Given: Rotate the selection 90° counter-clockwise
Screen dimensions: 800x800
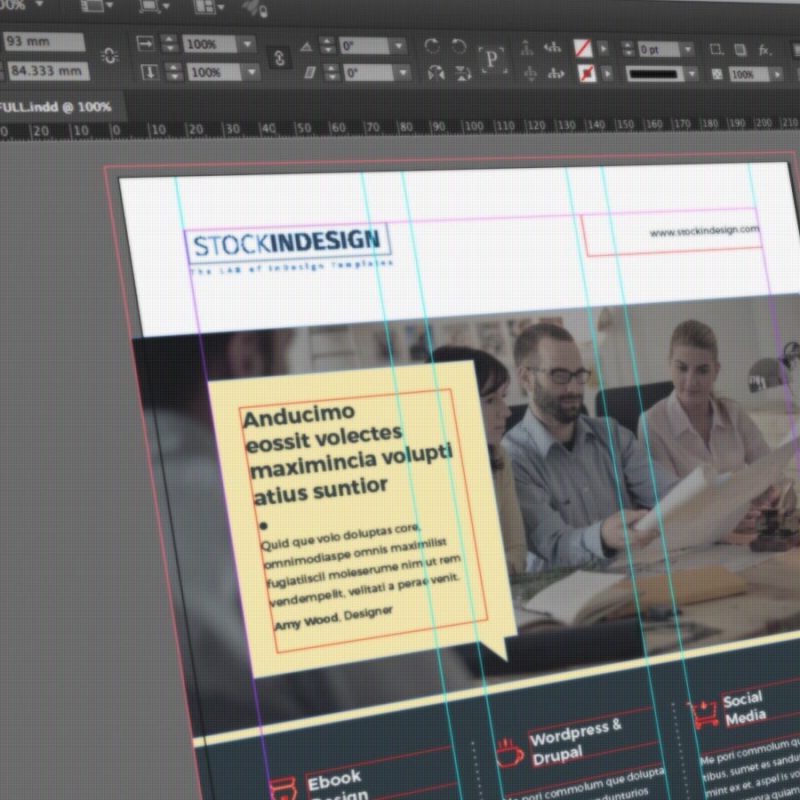Looking at the screenshot, I should click(459, 46).
